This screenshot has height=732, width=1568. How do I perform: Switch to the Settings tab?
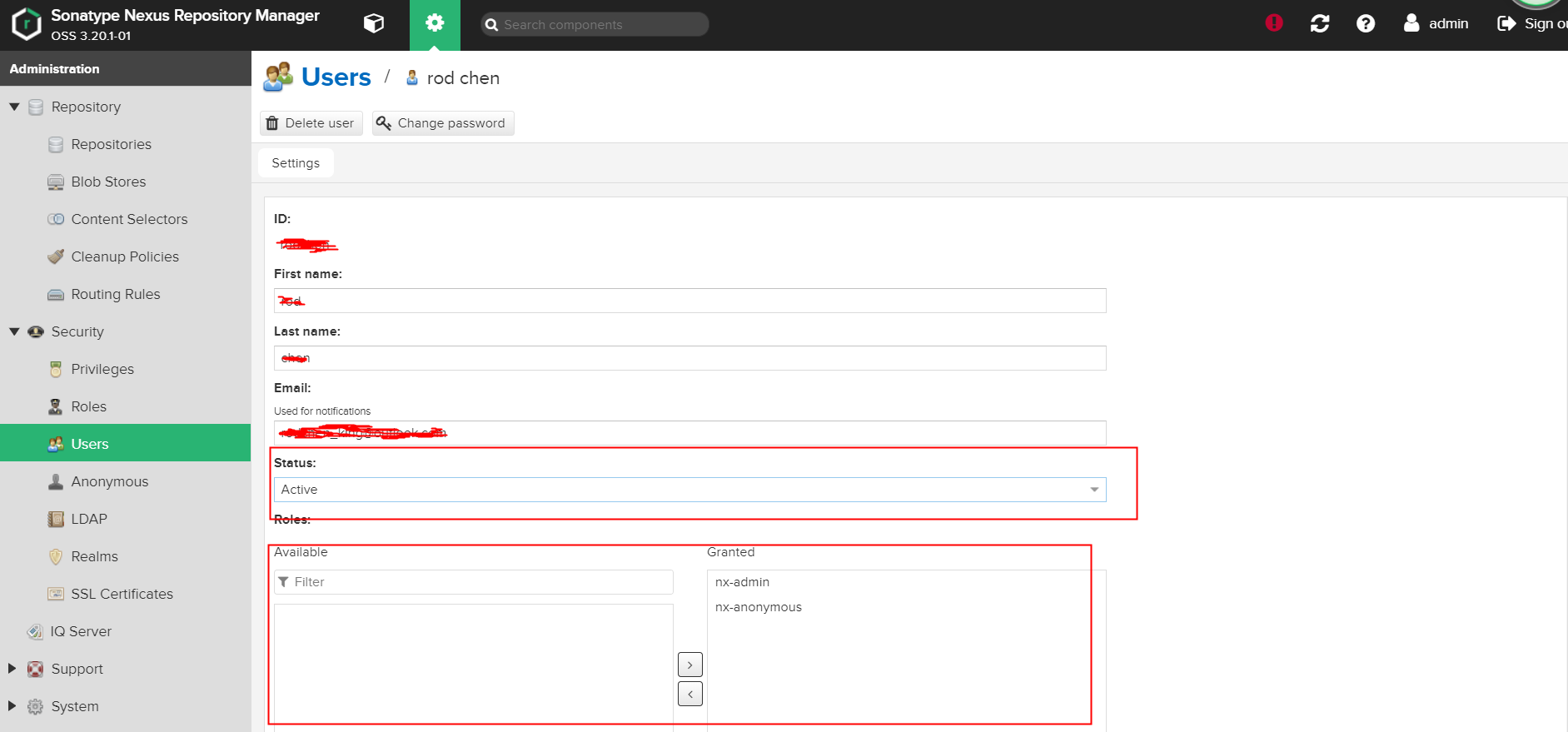(296, 162)
